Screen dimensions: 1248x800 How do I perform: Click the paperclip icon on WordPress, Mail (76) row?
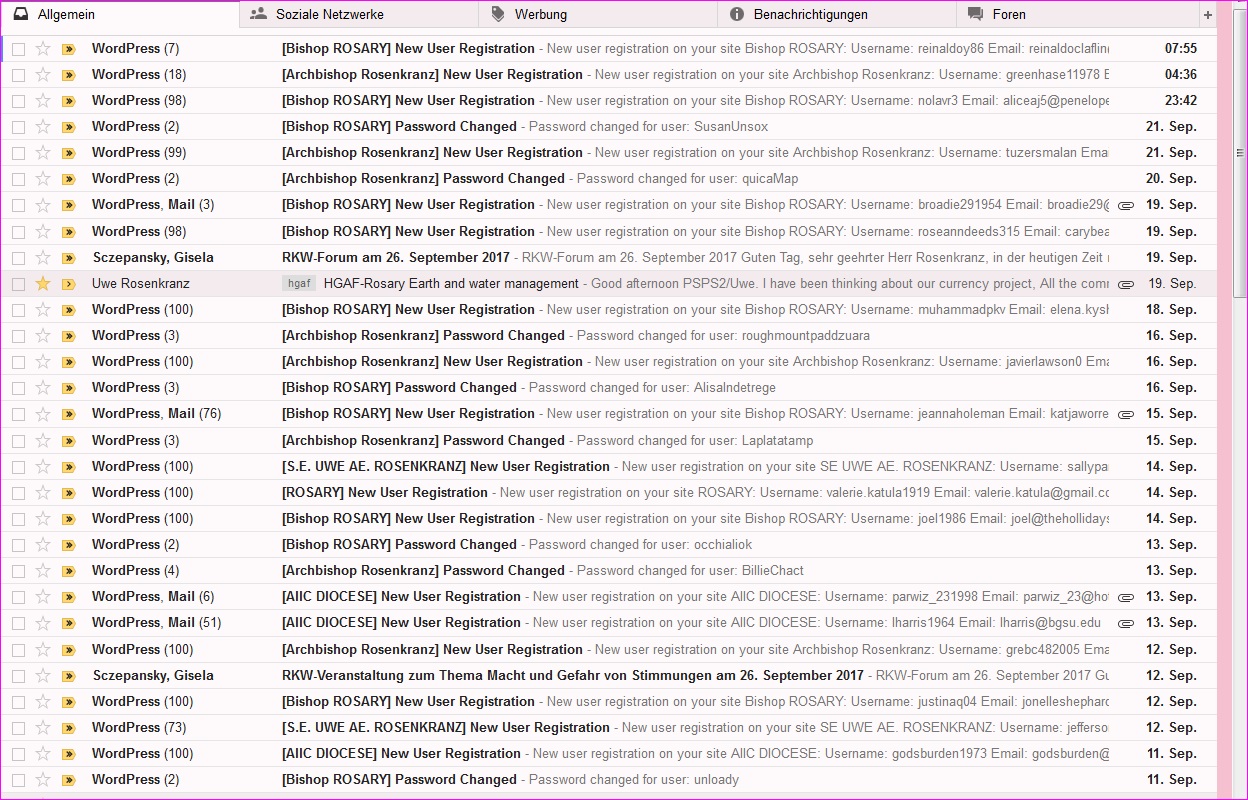(x=1126, y=414)
